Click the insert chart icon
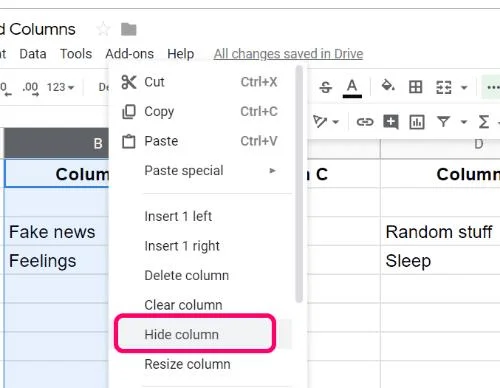The height and width of the screenshot is (388, 500). (x=417, y=122)
